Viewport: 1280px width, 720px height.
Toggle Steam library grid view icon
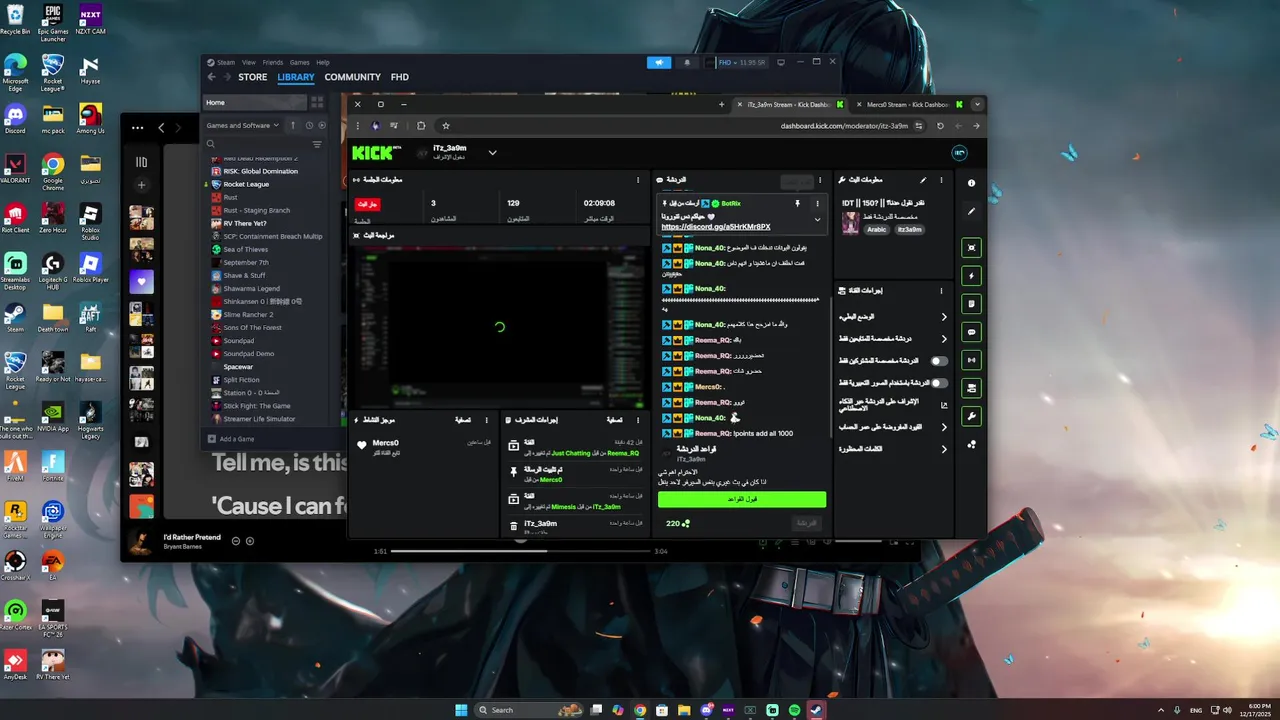(317, 102)
